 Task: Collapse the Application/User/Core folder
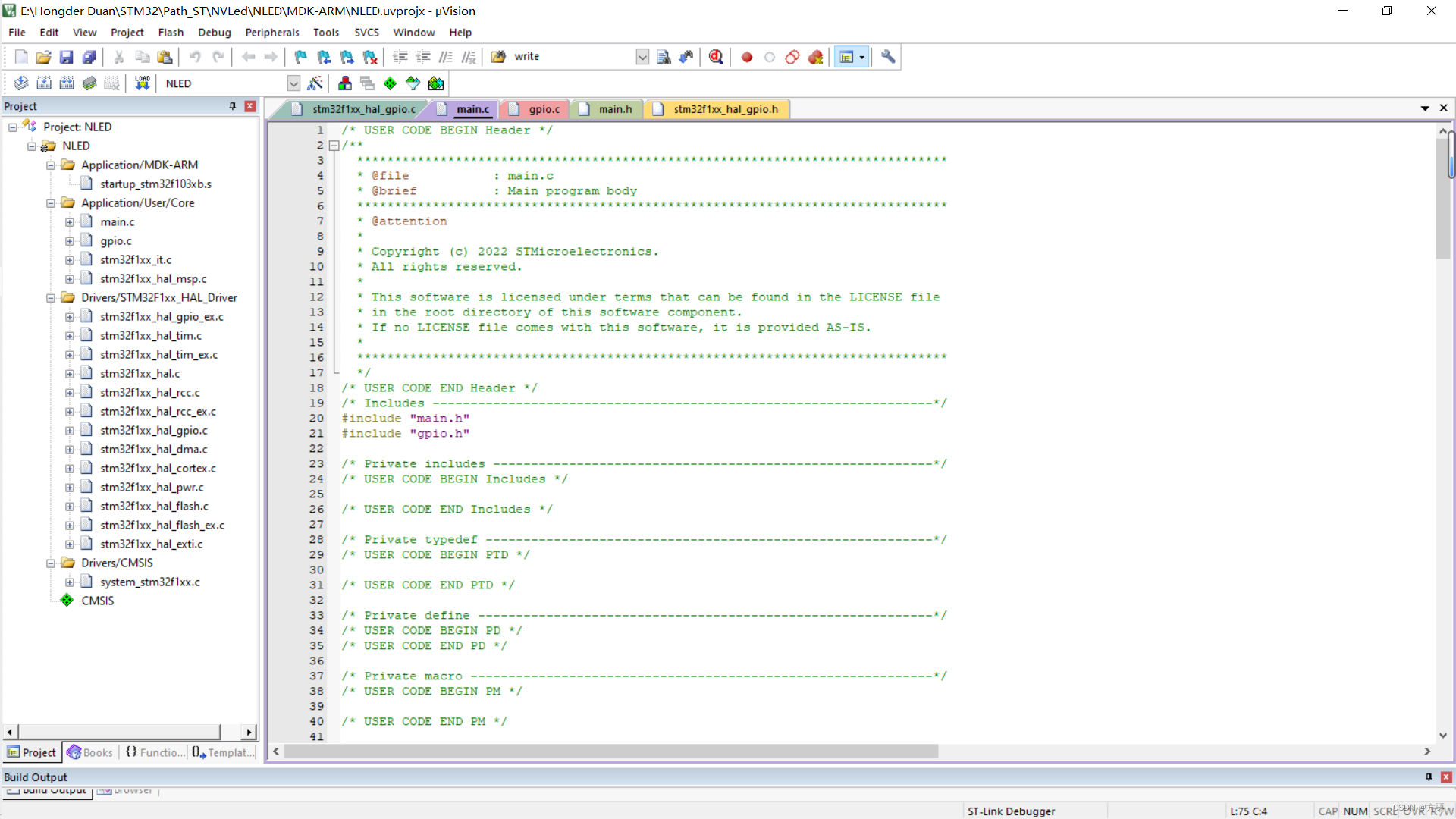[x=51, y=203]
